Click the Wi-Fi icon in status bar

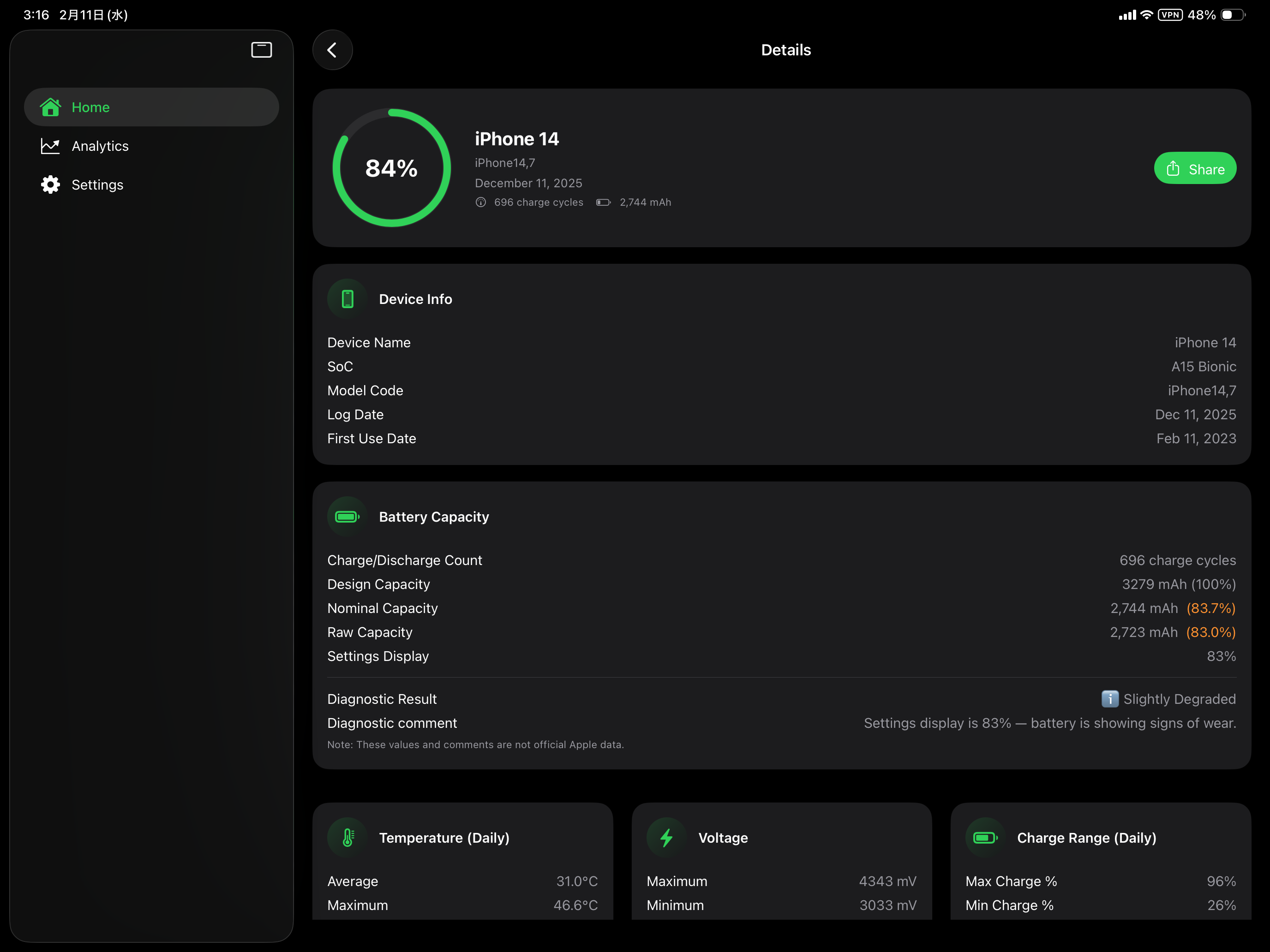coord(1147,15)
